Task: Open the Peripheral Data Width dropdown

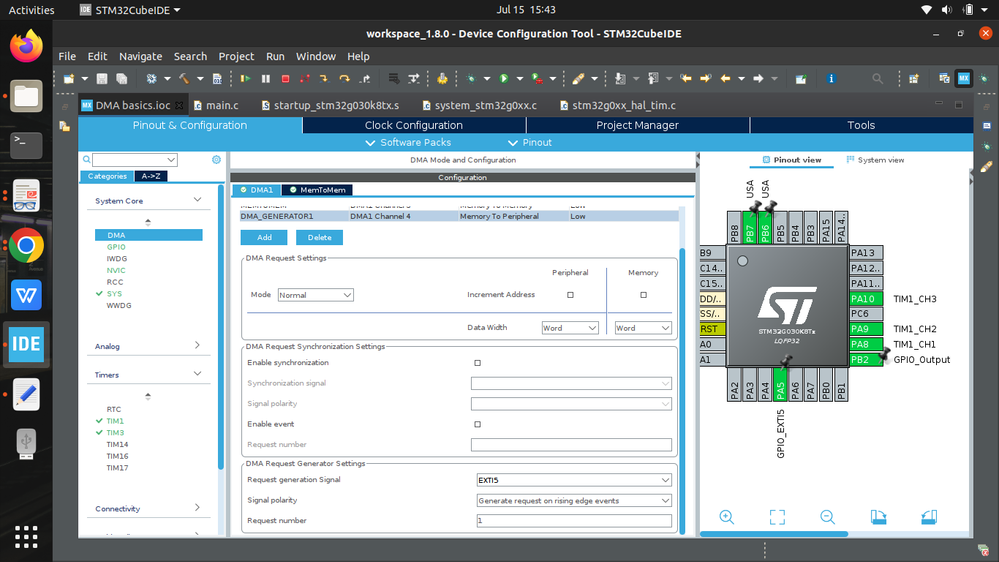Action: (570, 328)
